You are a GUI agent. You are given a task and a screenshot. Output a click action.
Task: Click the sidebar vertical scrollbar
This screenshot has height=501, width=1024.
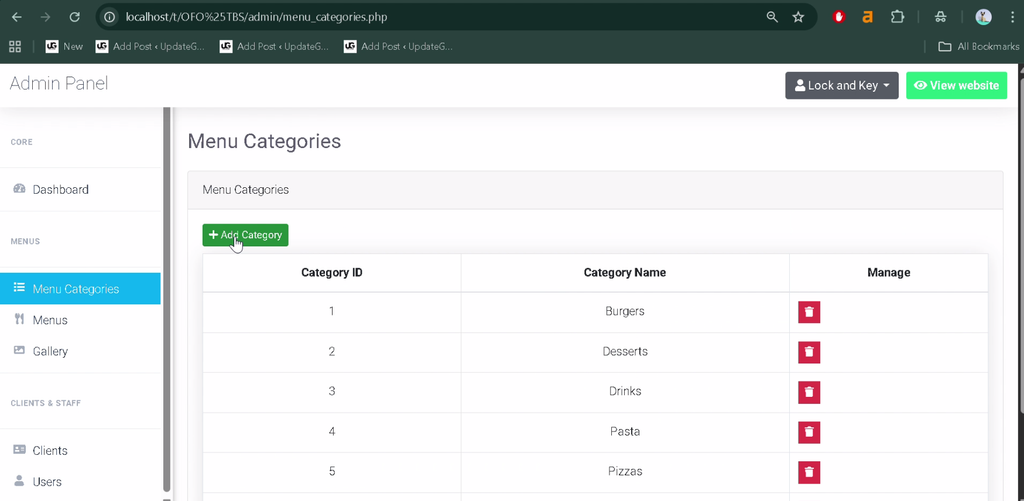[167, 299]
